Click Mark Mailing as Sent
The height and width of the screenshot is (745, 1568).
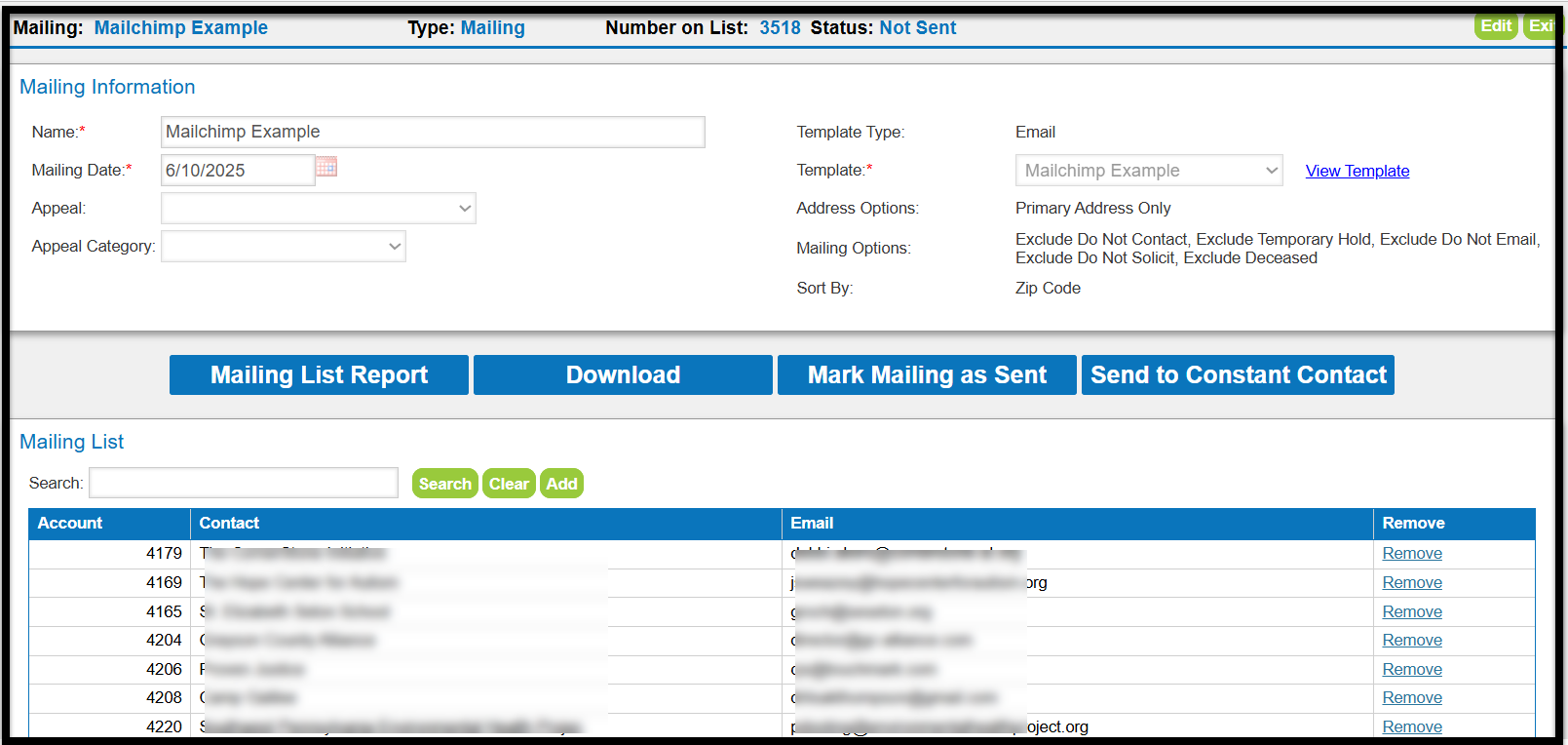pyautogui.click(x=927, y=374)
